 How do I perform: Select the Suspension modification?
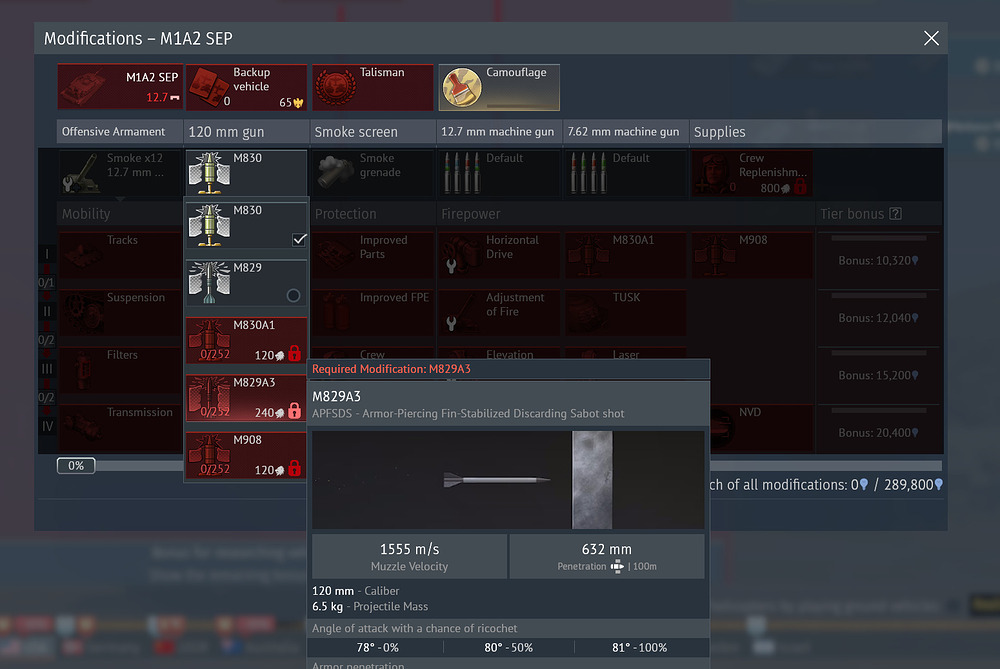click(120, 312)
